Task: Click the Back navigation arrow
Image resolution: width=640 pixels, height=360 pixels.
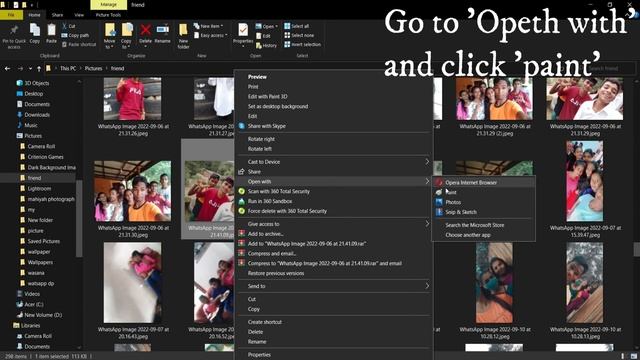Action: 7,69
